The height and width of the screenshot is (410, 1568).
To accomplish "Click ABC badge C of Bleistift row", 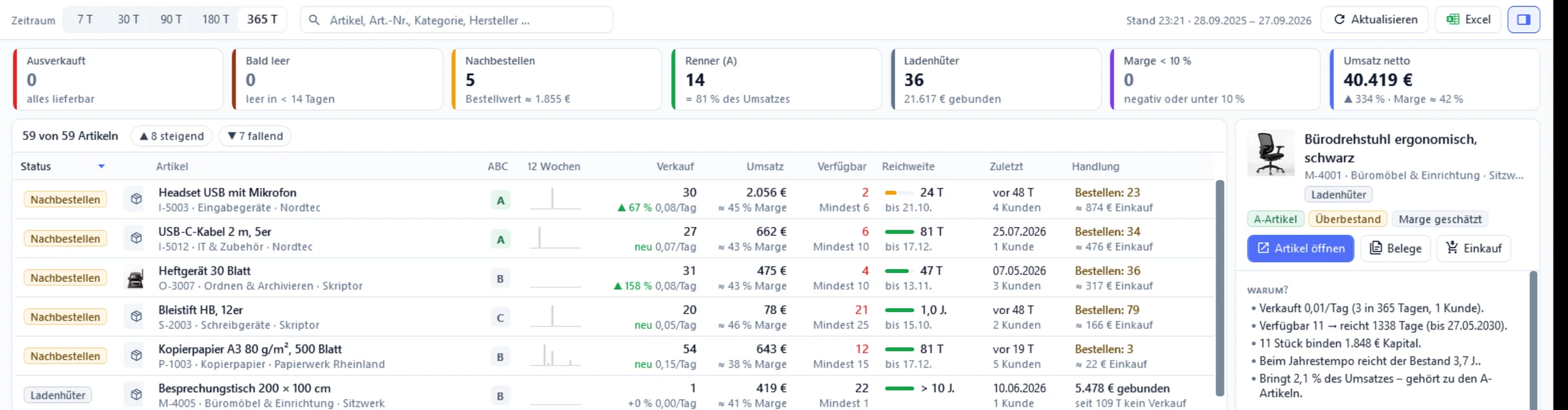I will [500, 317].
